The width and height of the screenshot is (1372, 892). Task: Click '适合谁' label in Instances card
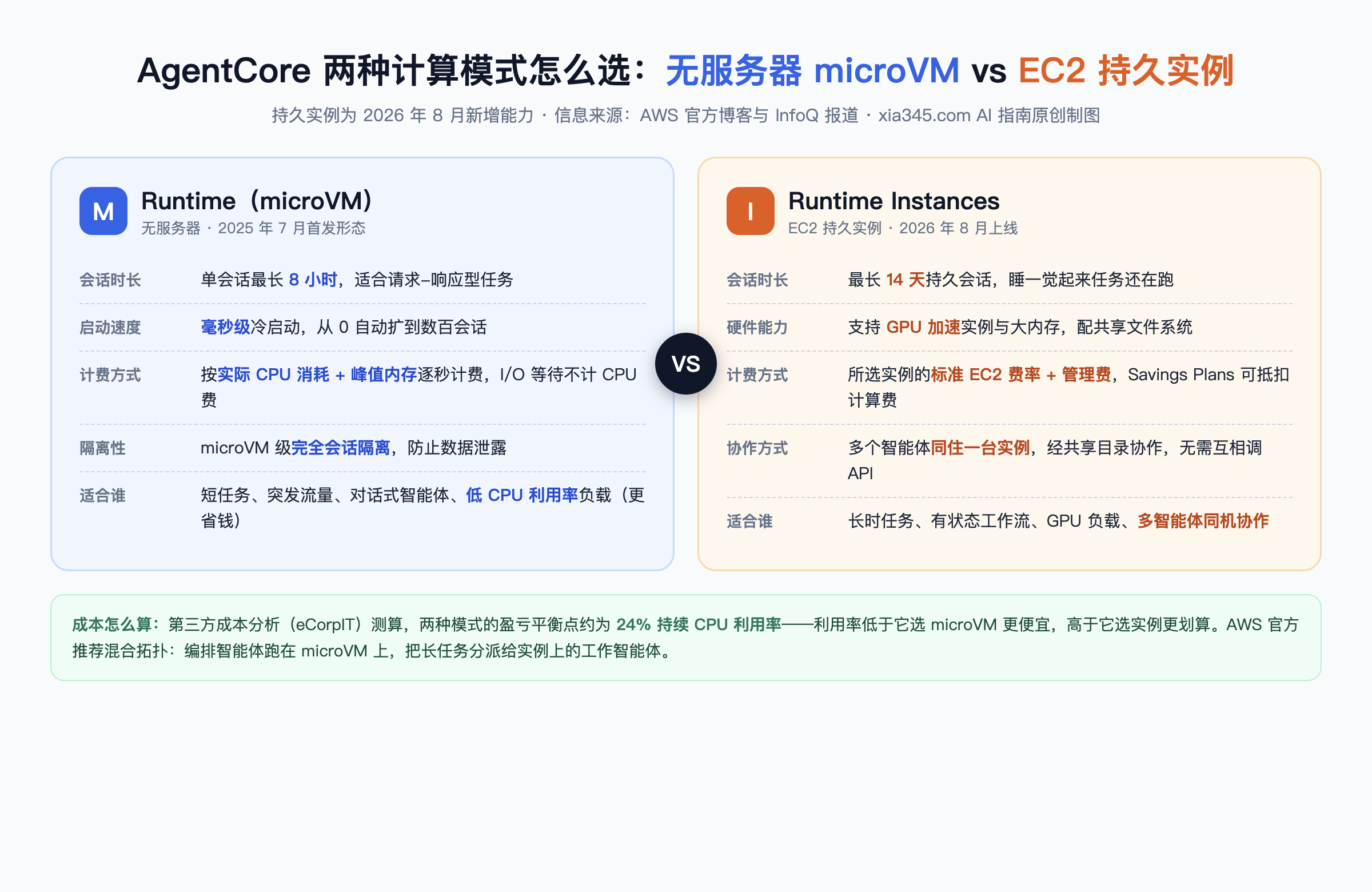point(749,521)
